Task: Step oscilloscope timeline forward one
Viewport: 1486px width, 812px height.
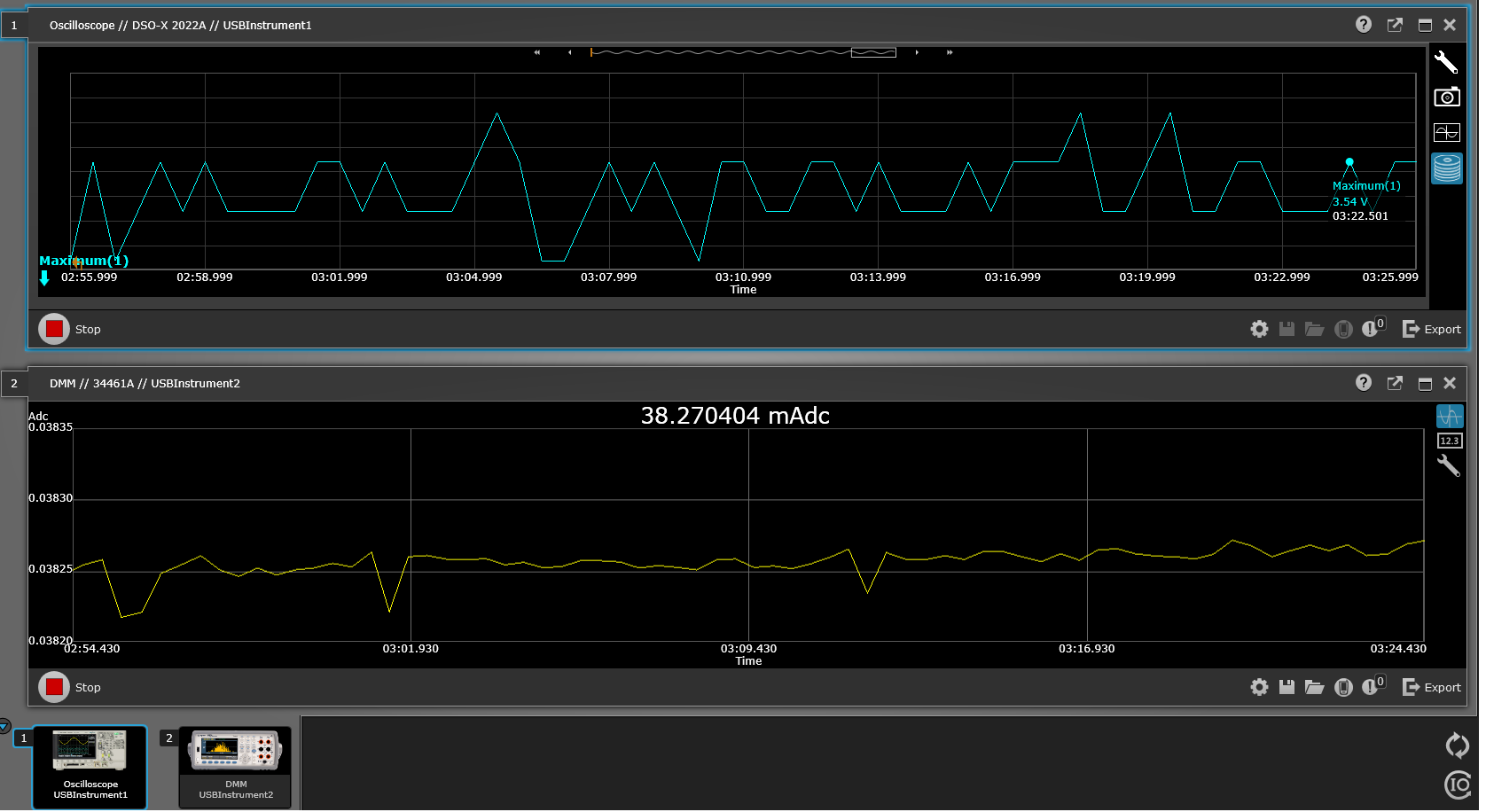Action: 917,52
